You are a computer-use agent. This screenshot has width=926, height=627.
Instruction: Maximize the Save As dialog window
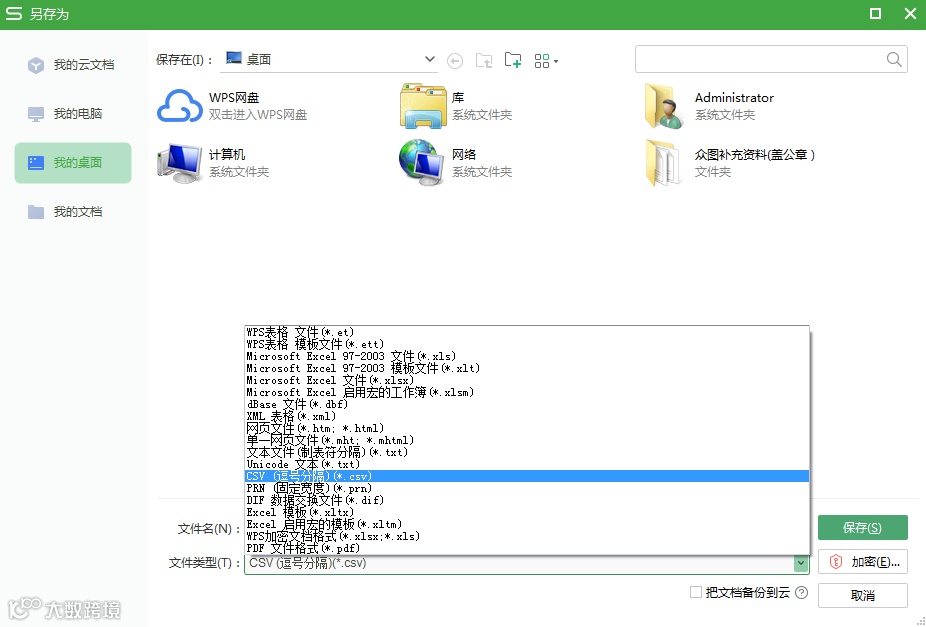point(875,14)
